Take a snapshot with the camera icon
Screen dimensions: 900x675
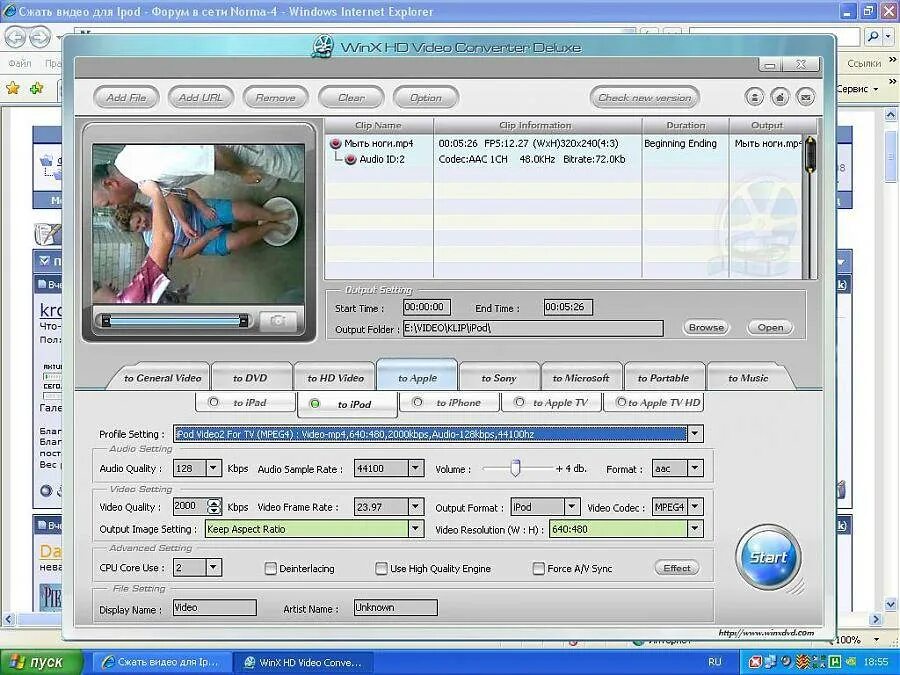point(278,321)
